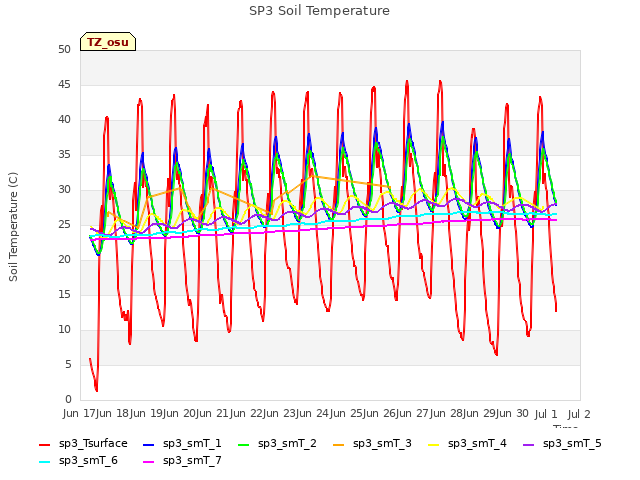Viewport: 640px width, 480px height.
Task: Click the blue sp3_smT_1 legend swatch
Action: (x=149, y=444)
